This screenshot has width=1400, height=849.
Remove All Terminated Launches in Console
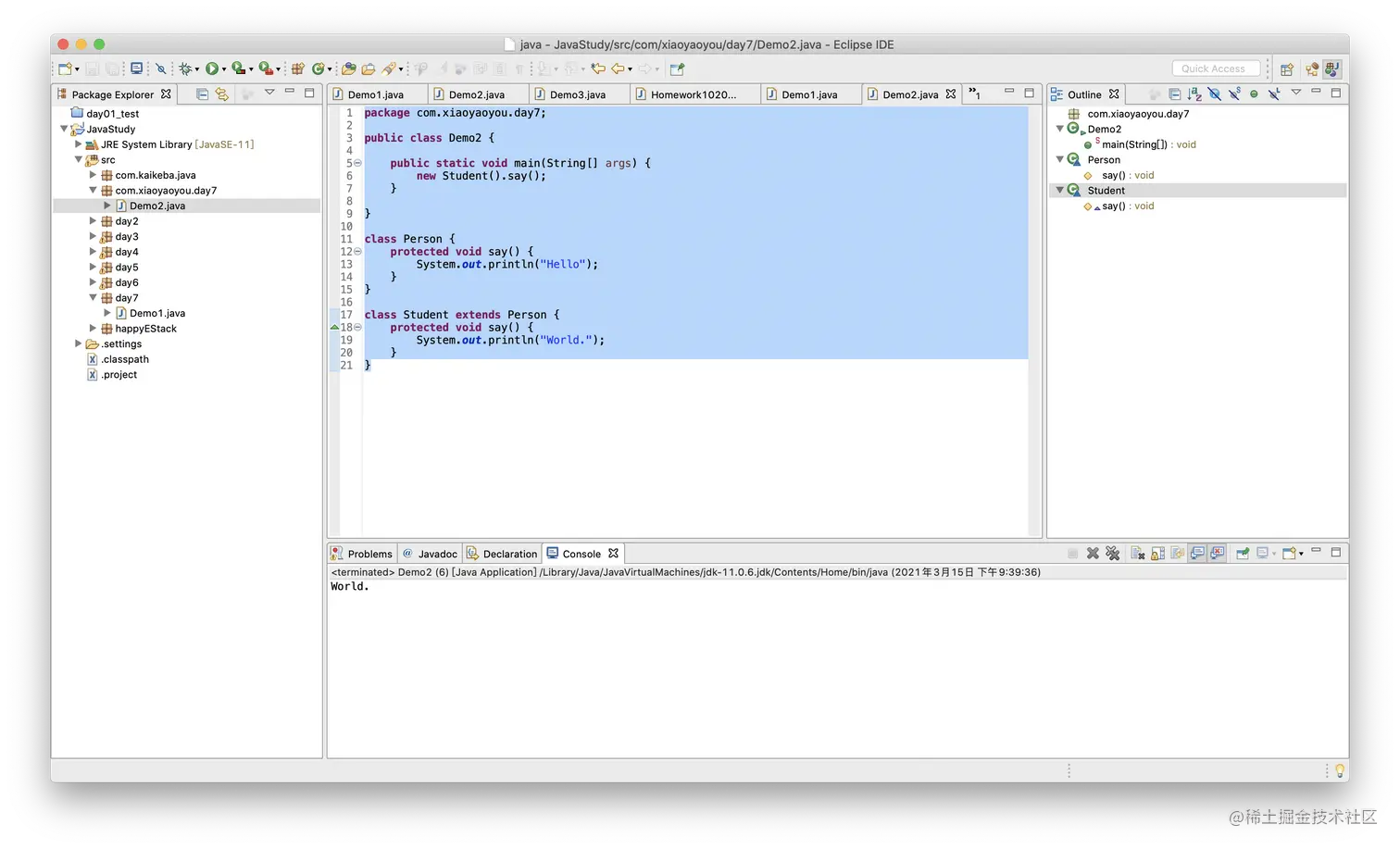point(1113,554)
